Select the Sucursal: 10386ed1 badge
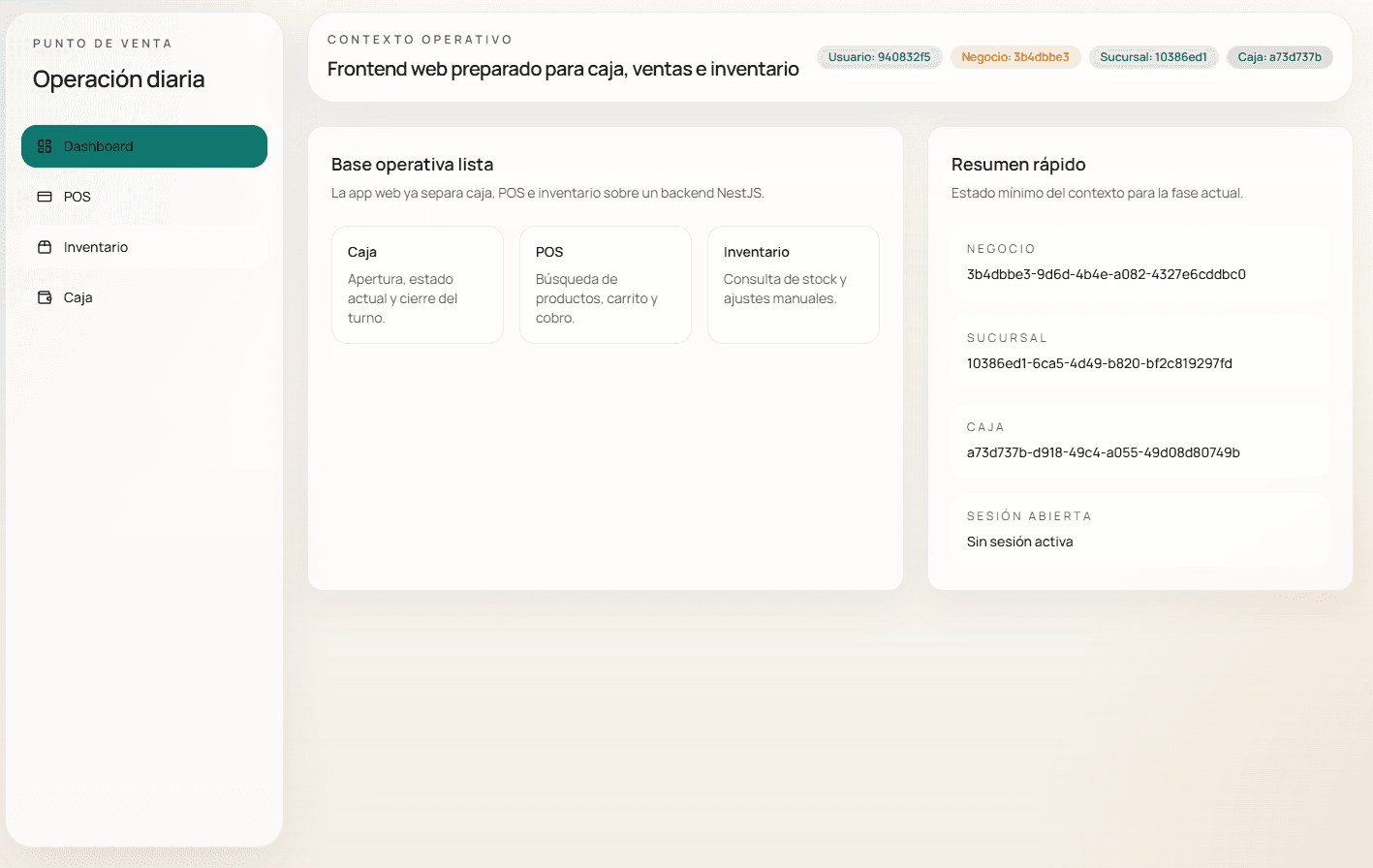1373x868 pixels. pyautogui.click(x=1153, y=56)
